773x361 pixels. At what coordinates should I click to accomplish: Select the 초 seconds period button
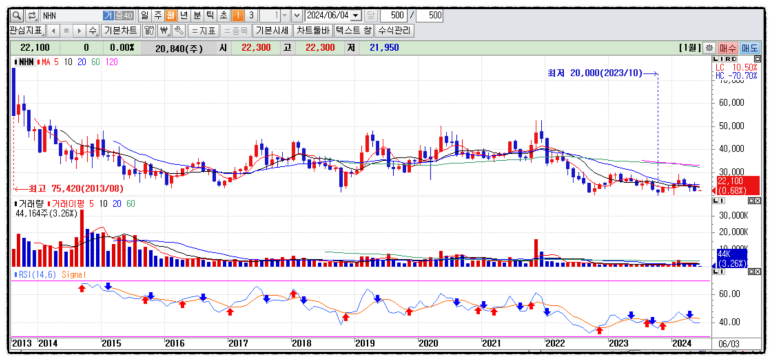click(224, 16)
